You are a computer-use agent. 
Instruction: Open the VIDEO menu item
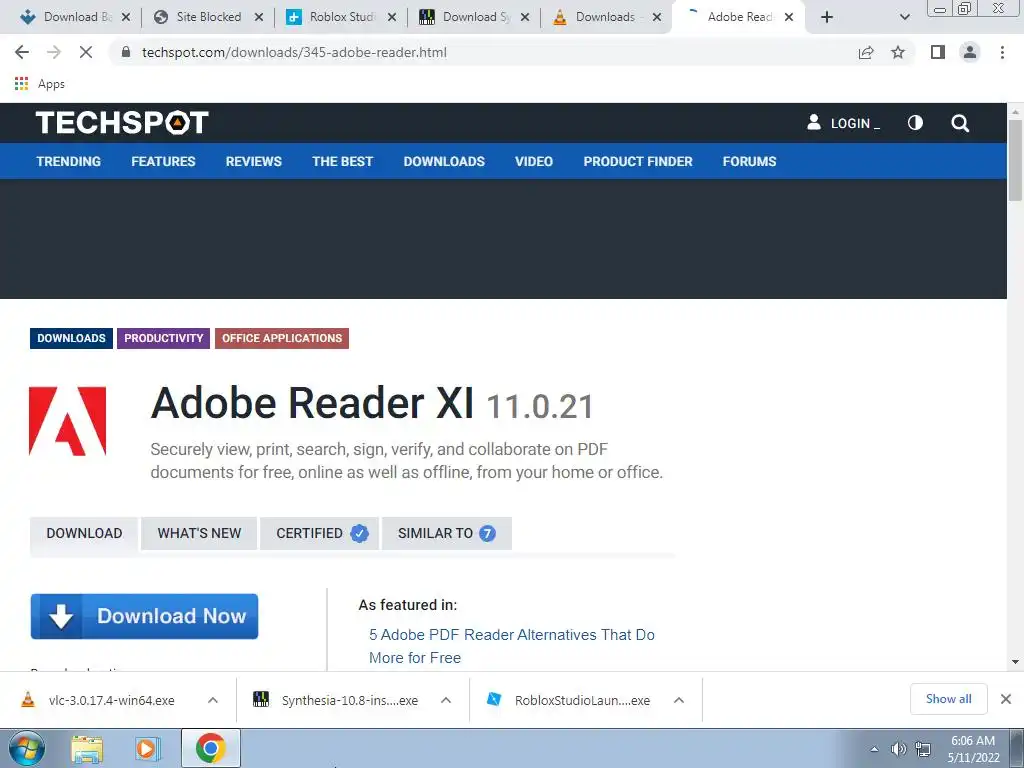coord(534,161)
